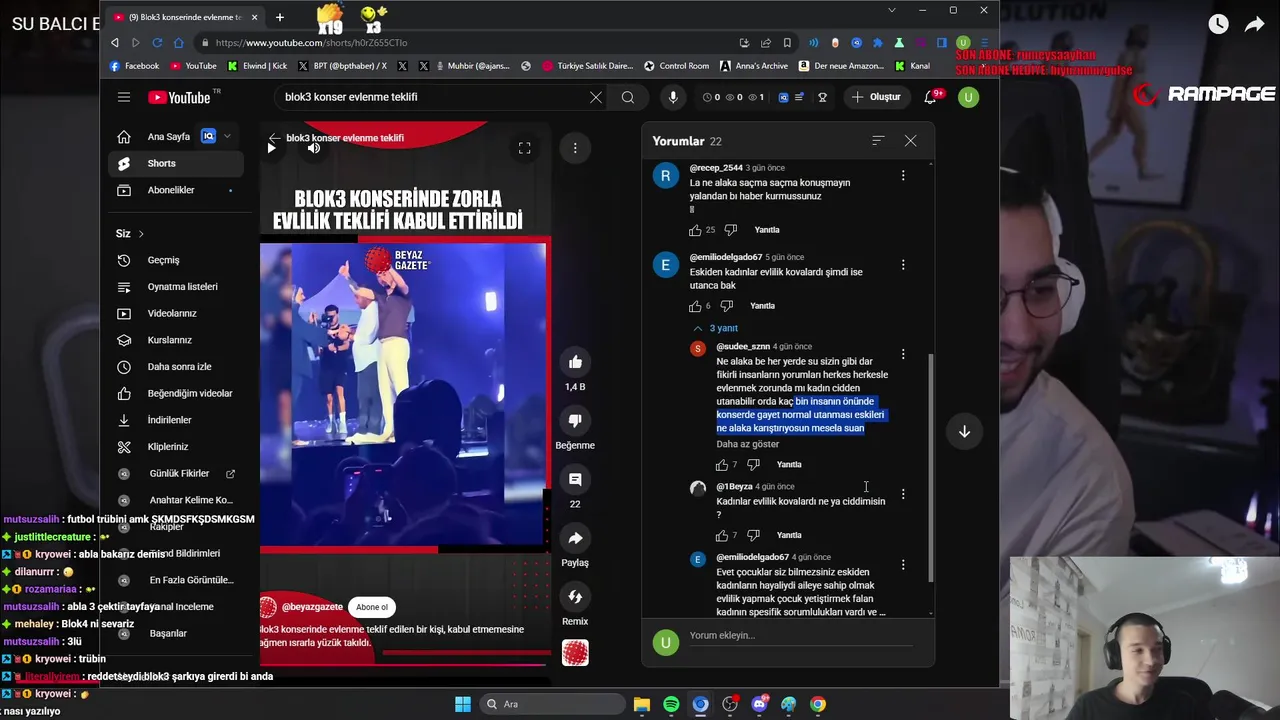Viewport: 1280px width, 720px height.
Task: Open options for comment starting 'Evet çocuklar'
Action: [903, 565]
